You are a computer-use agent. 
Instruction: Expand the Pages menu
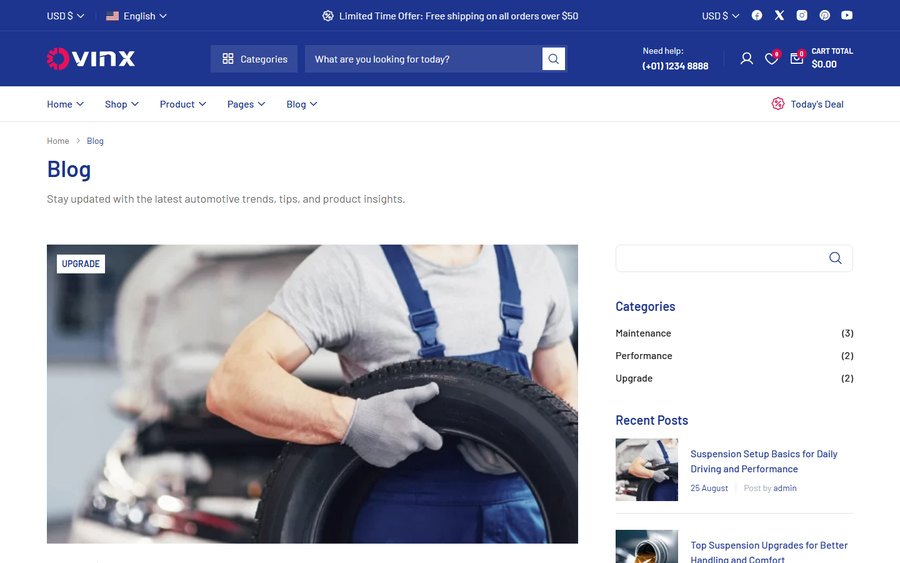tap(246, 104)
